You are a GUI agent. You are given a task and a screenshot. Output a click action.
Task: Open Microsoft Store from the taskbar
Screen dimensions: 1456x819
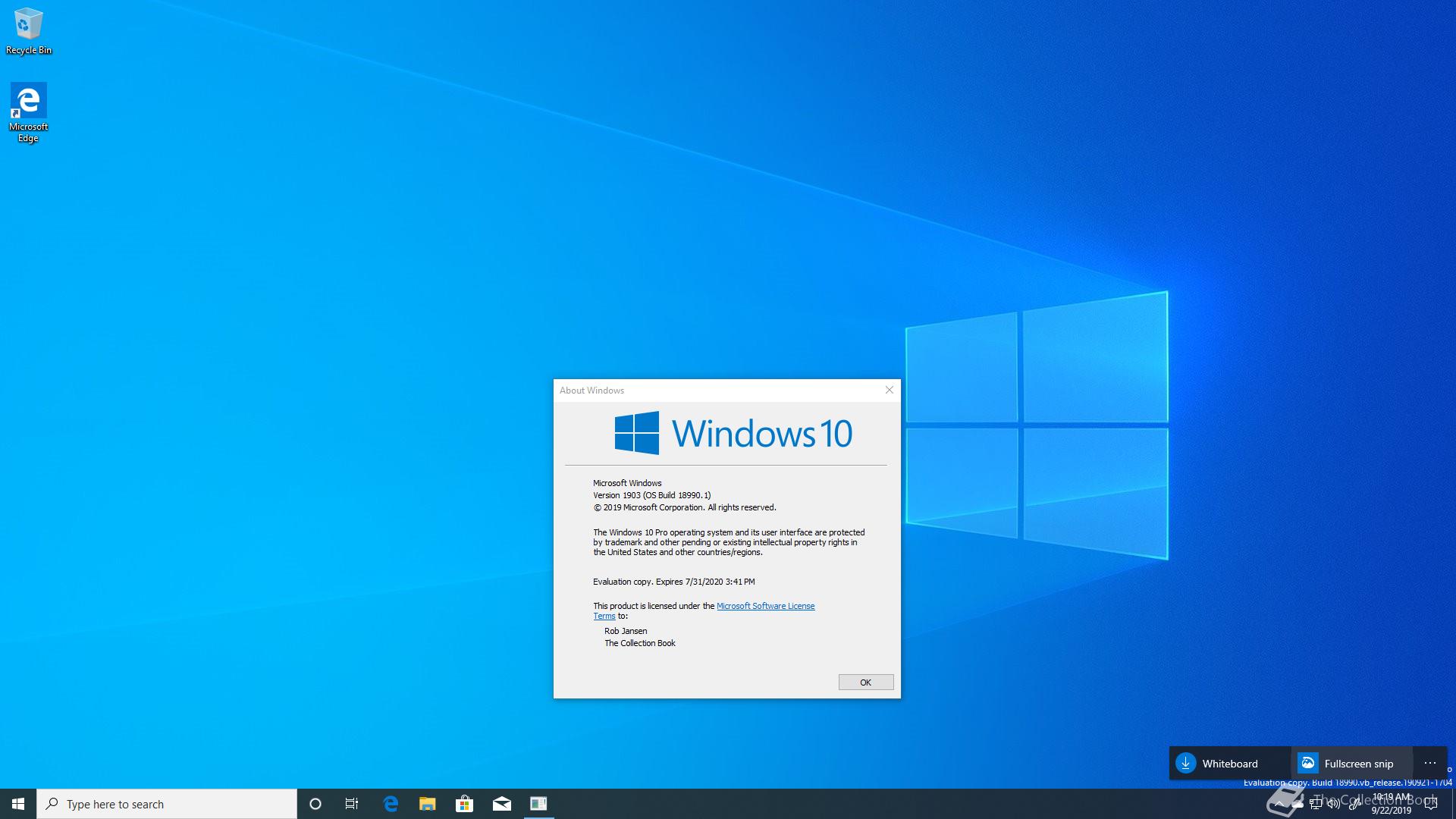(x=464, y=804)
